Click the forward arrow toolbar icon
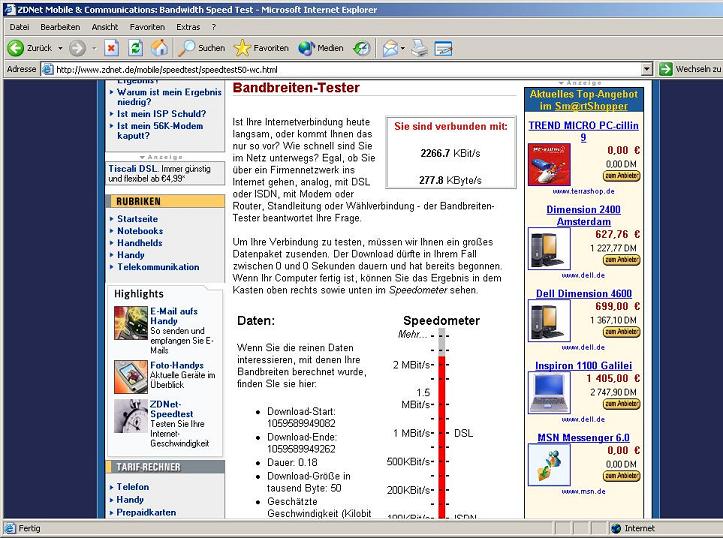 click(x=77, y=48)
